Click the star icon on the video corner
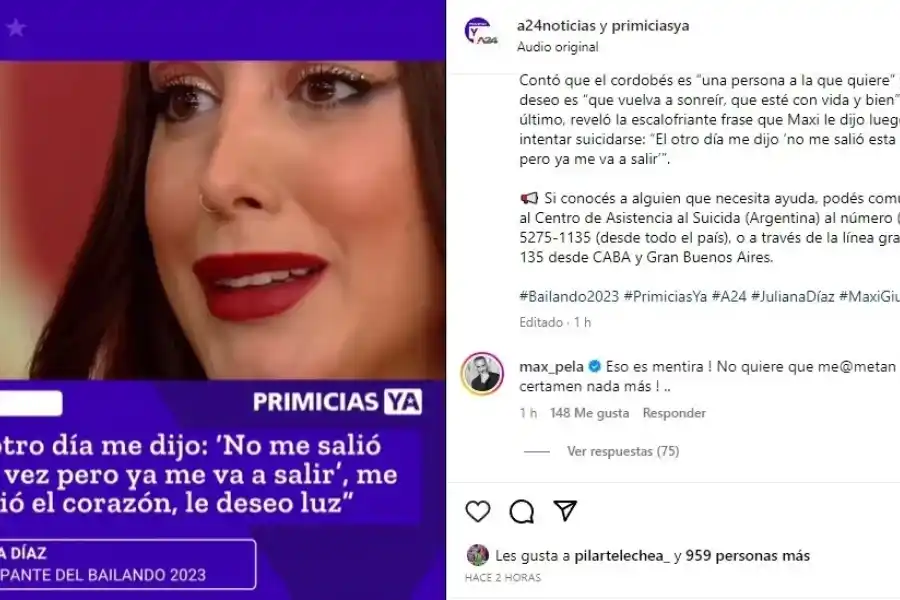This screenshot has height=600, width=900. pos(16,28)
